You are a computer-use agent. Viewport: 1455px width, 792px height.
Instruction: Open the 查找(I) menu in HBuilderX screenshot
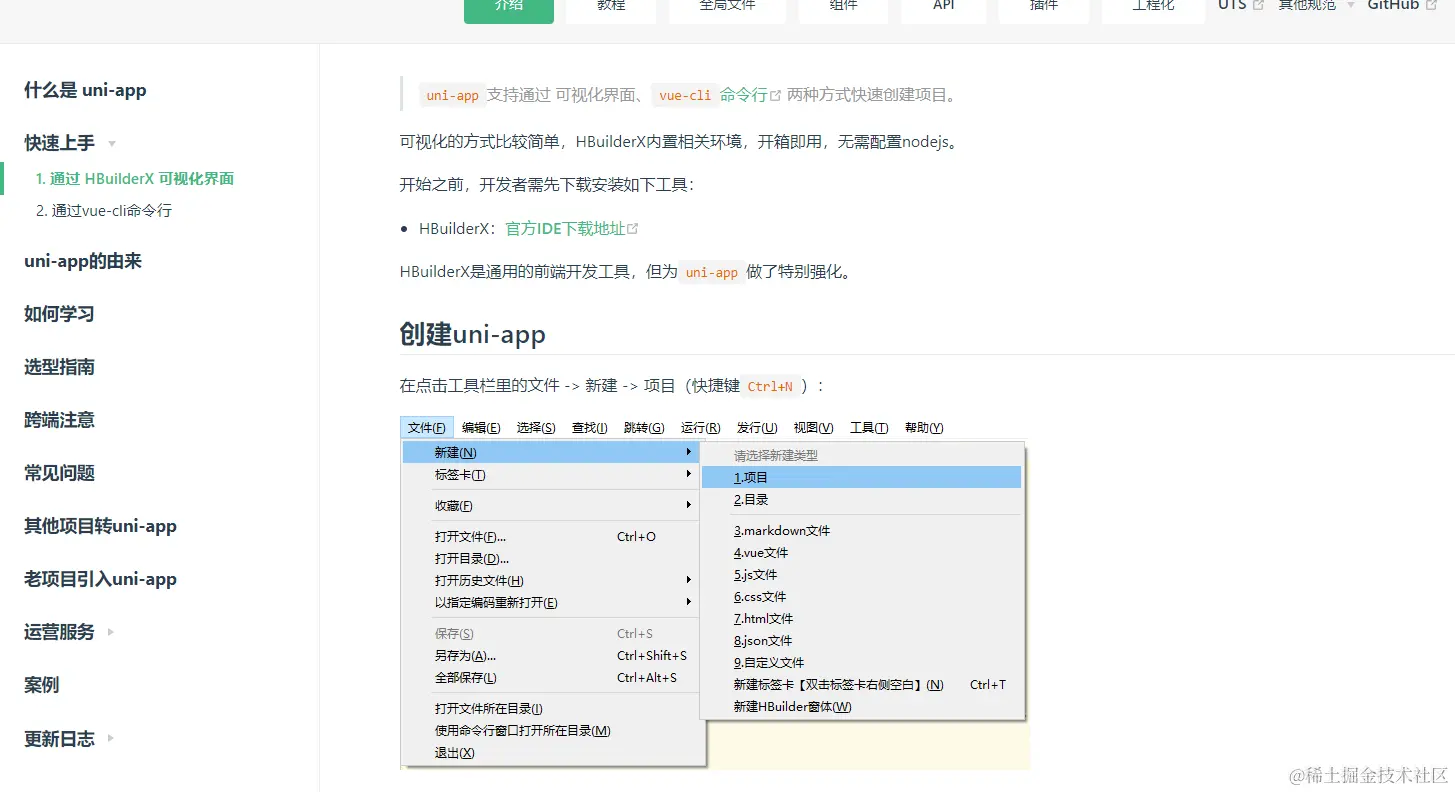(589, 428)
